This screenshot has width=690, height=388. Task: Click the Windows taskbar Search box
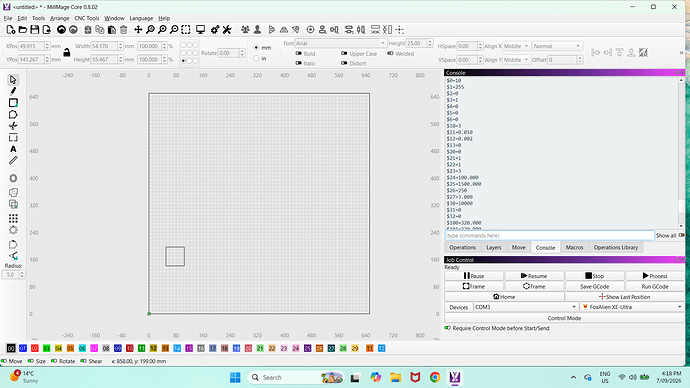click(295, 377)
